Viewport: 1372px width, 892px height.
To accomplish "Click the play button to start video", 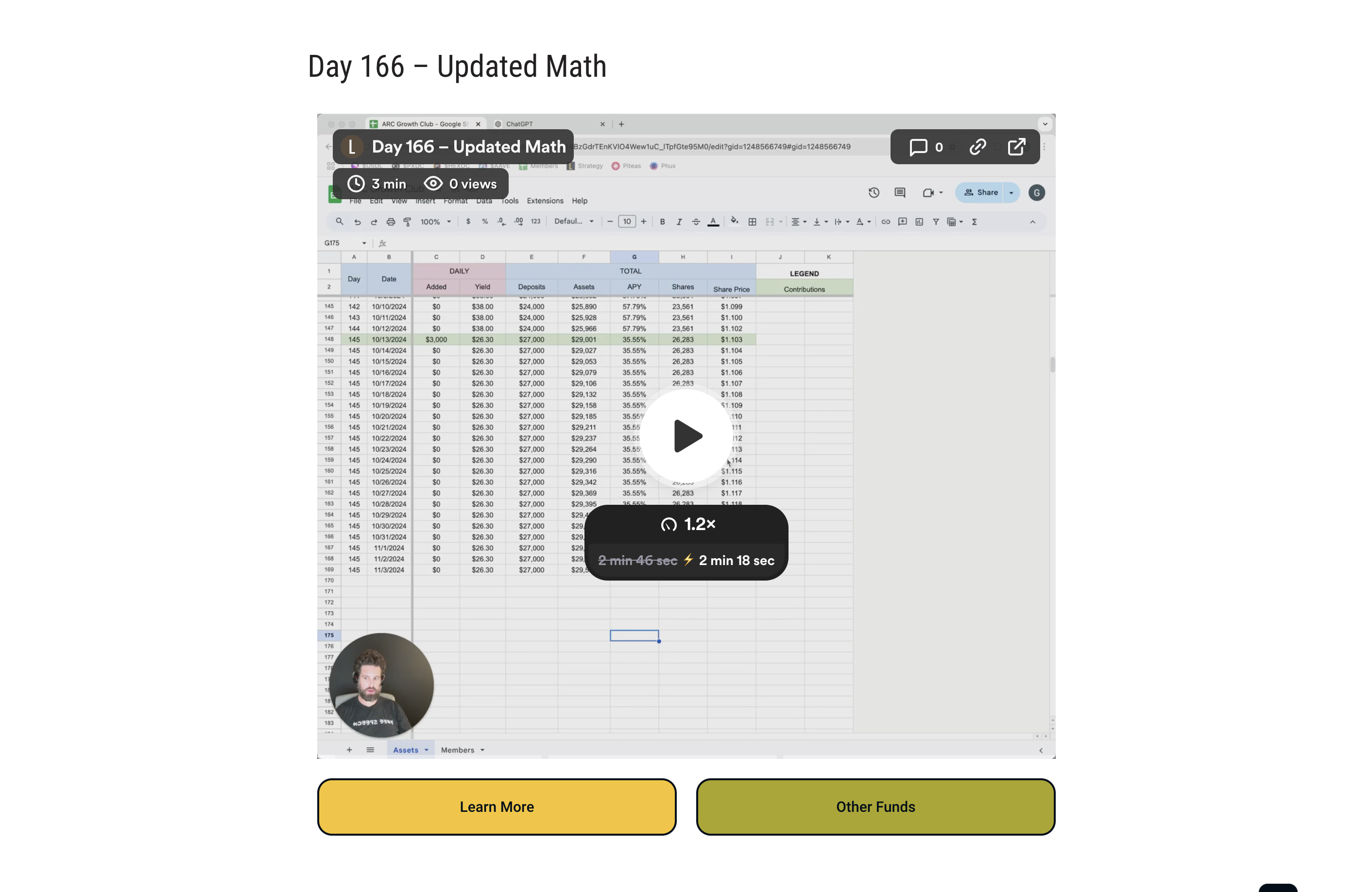I will coord(687,435).
